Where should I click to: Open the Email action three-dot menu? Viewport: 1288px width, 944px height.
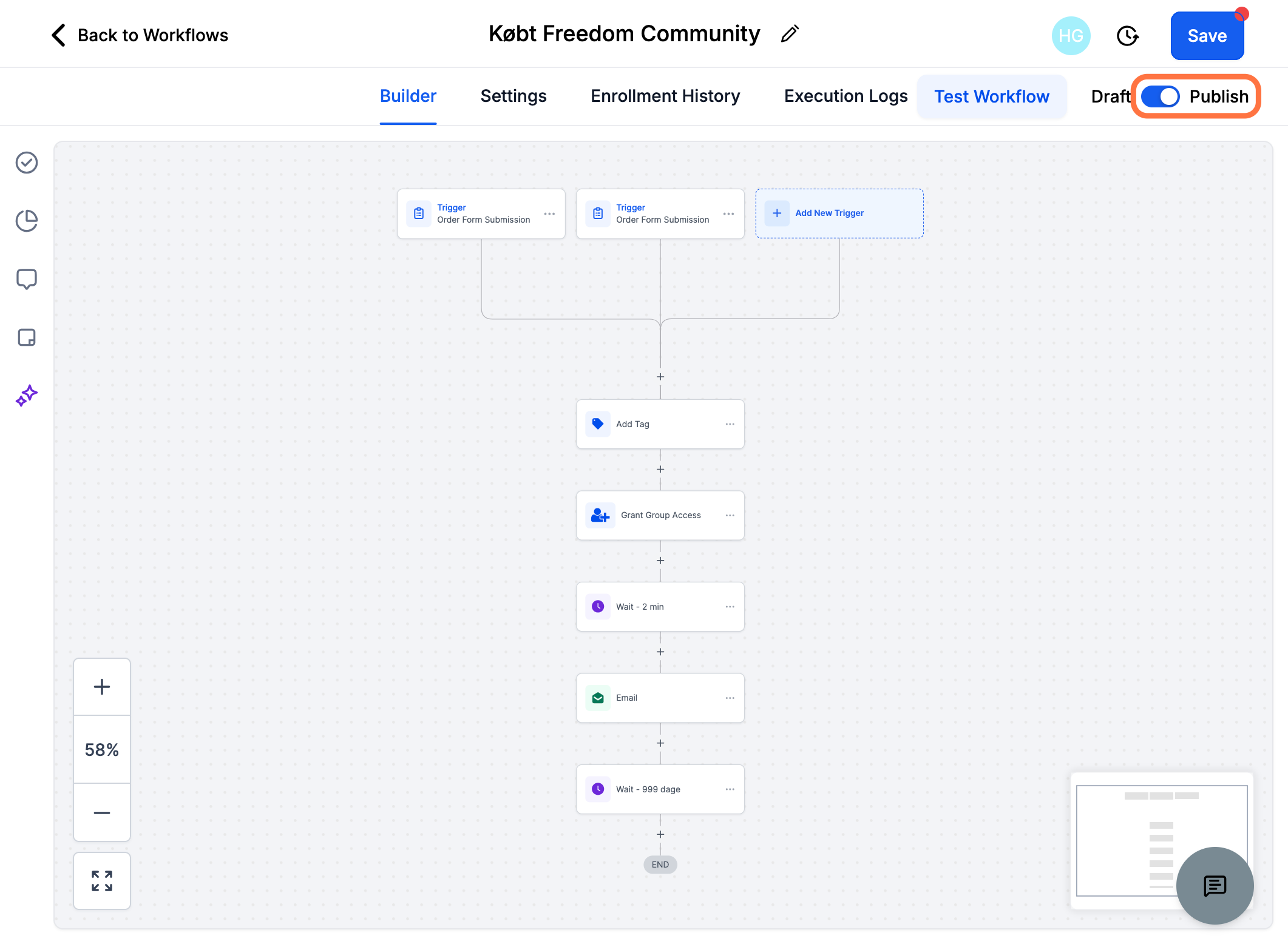coord(730,698)
